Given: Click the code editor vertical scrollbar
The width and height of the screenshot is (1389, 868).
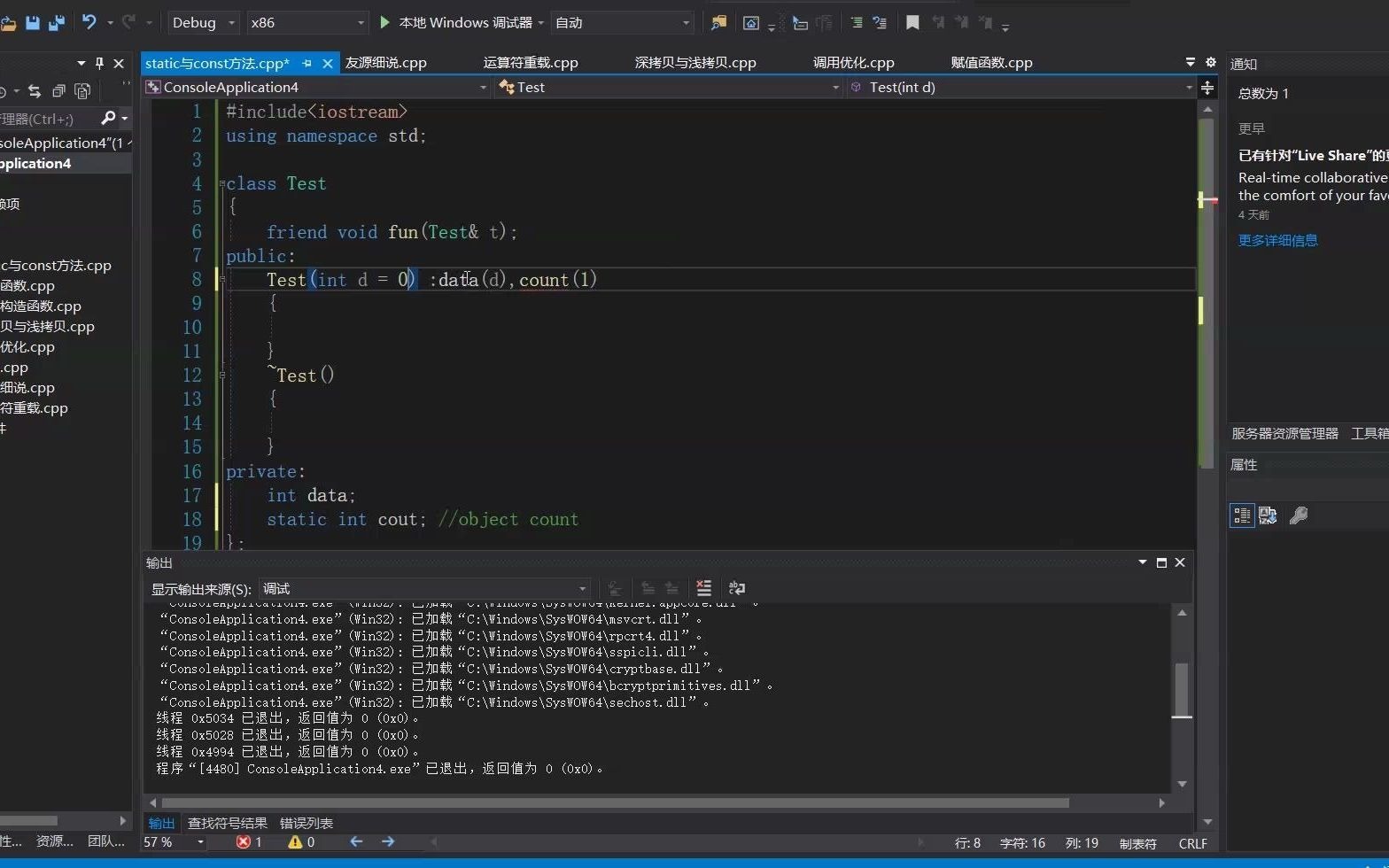Looking at the screenshot, I should tap(1207, 292).
